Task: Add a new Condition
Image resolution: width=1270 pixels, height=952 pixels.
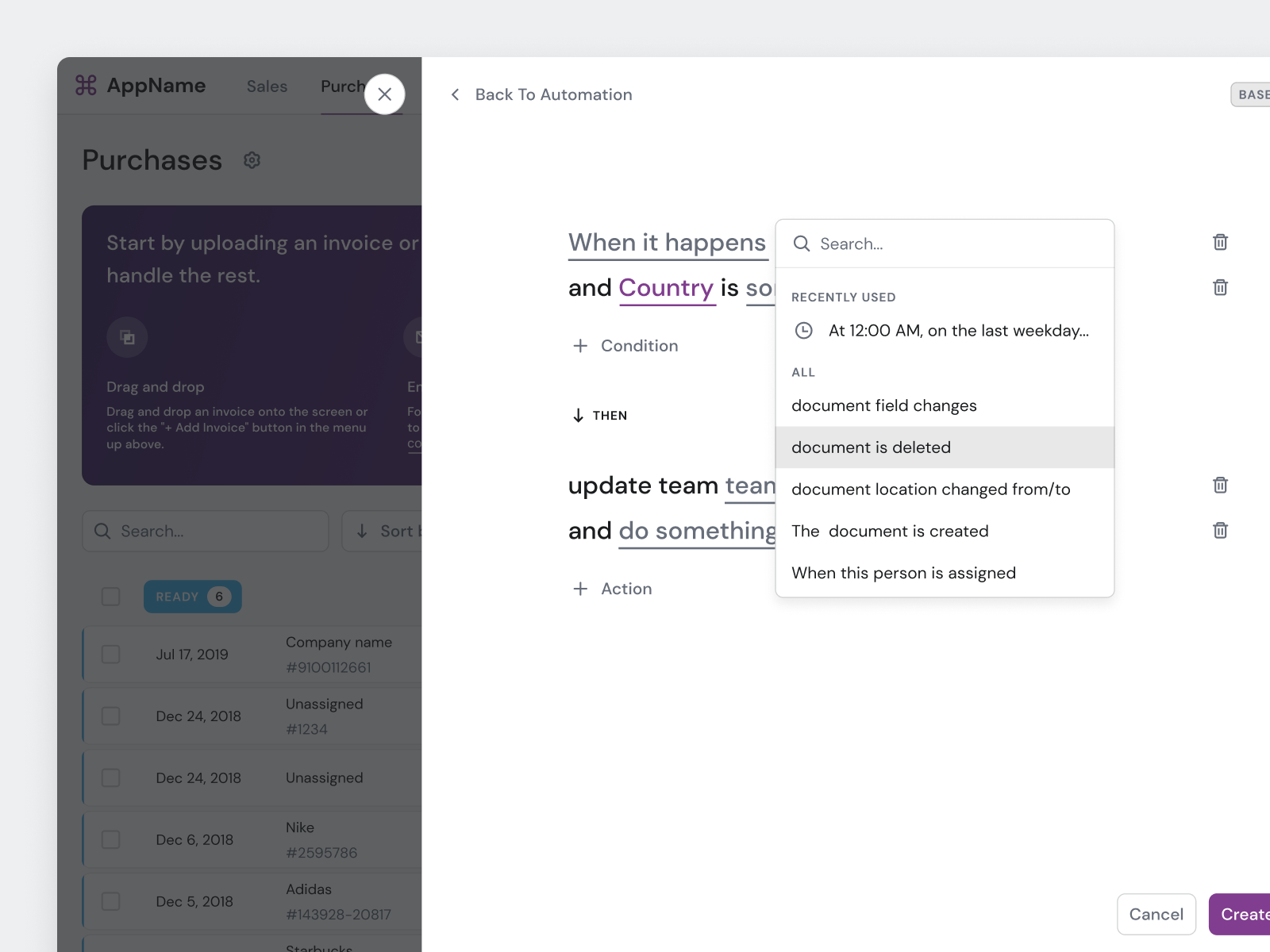Action: tap(625, 346)
